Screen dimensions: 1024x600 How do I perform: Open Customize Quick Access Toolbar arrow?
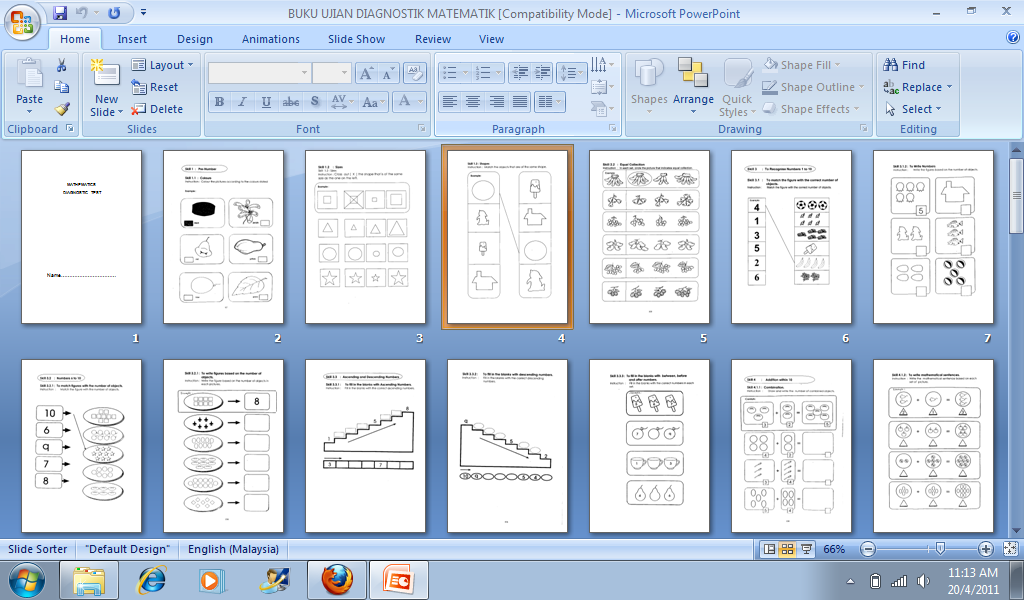(x=144, y=12)
